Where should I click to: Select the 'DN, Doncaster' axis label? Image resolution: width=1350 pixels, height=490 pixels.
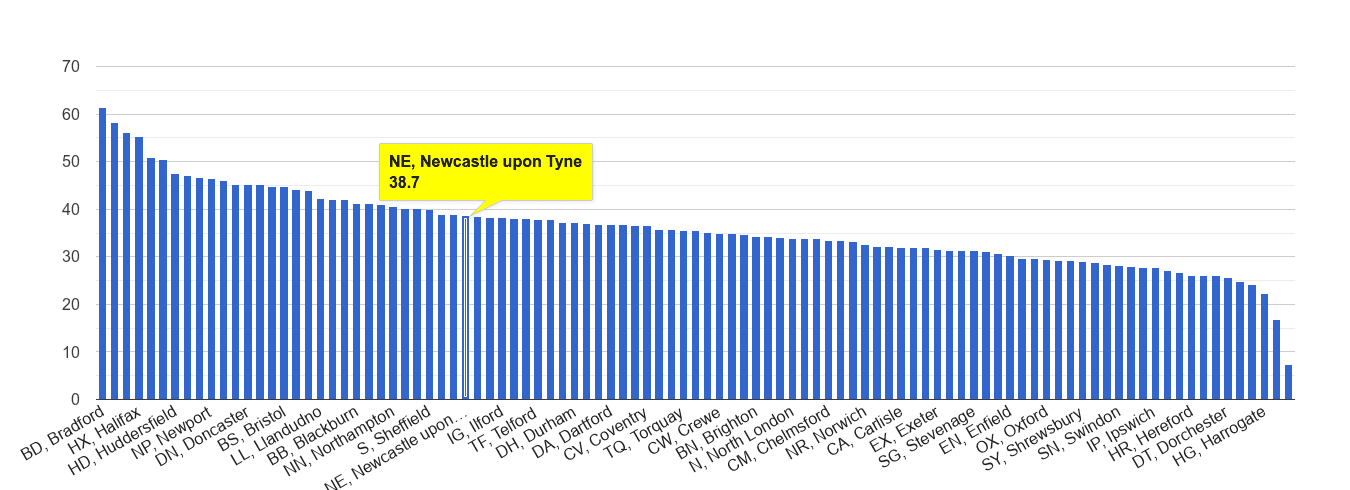(202, 433)
